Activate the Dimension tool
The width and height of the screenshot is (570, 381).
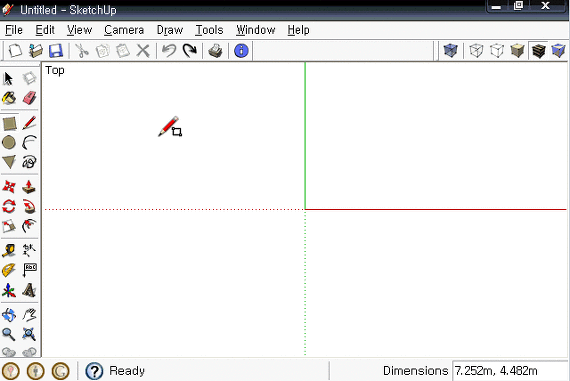pyautogui.click(x=29, y=250)
